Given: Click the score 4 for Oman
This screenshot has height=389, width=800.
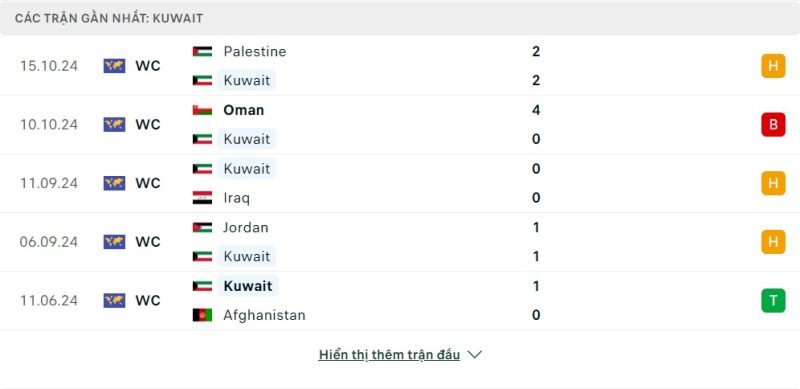Looking at the screenshot, I should tap(536, 110).
